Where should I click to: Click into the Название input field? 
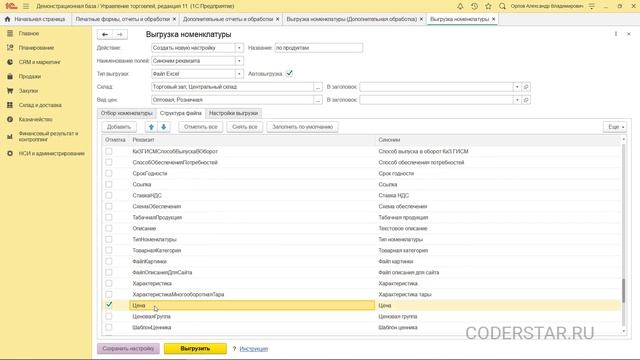pyautogui.click(x=318, y=48)
